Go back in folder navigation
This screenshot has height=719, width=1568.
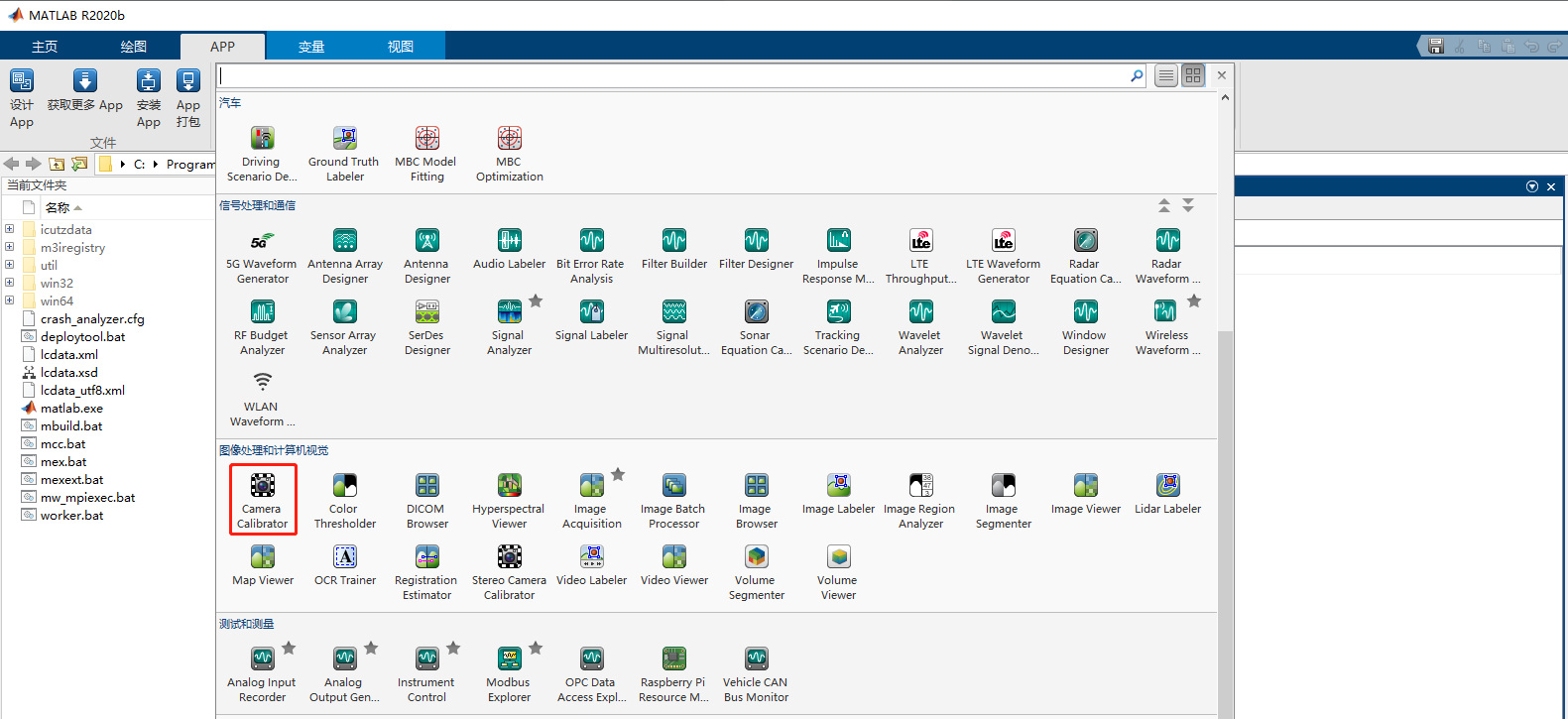click(x=12, y=164)
